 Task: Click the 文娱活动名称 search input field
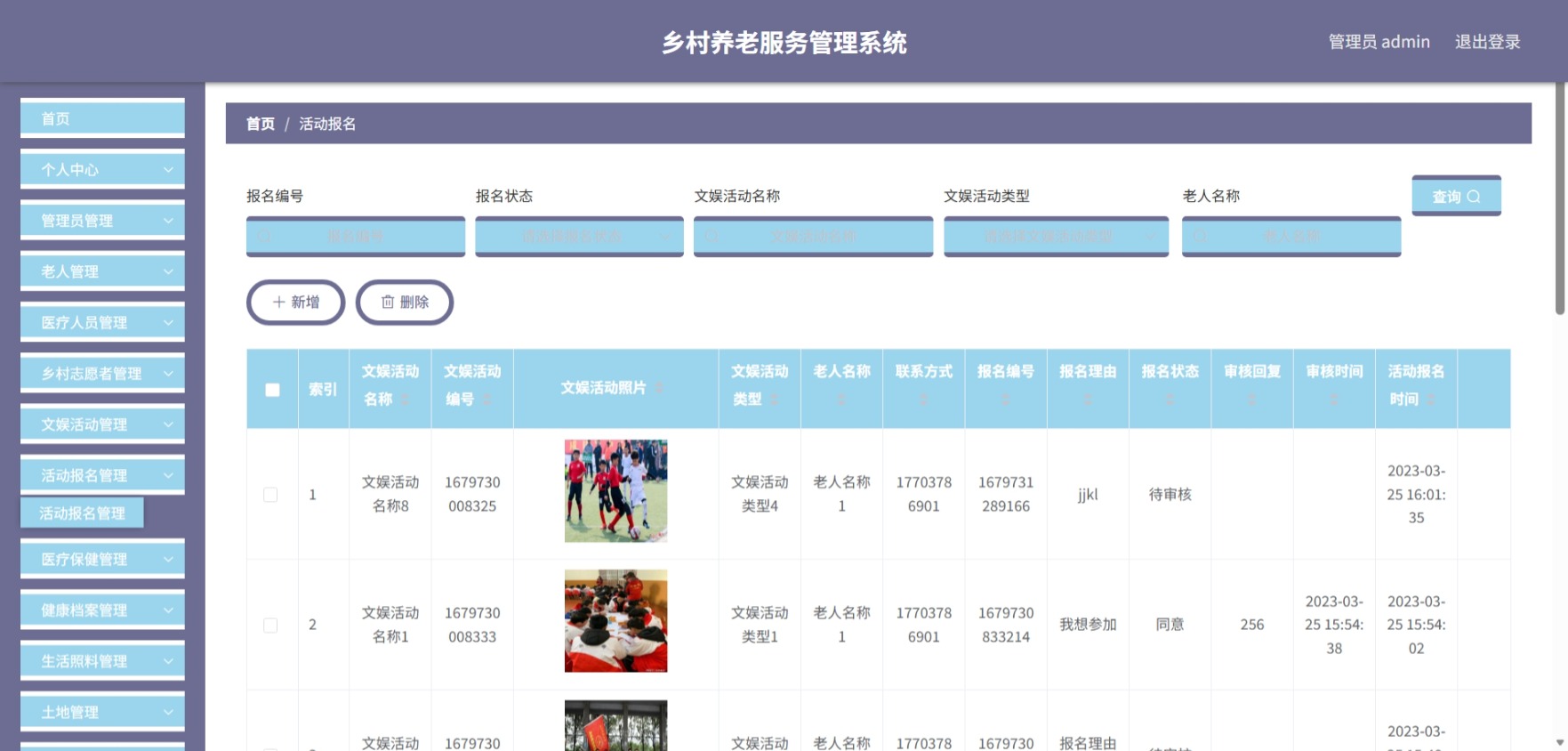pyautogui.click(x=813, y=237)
